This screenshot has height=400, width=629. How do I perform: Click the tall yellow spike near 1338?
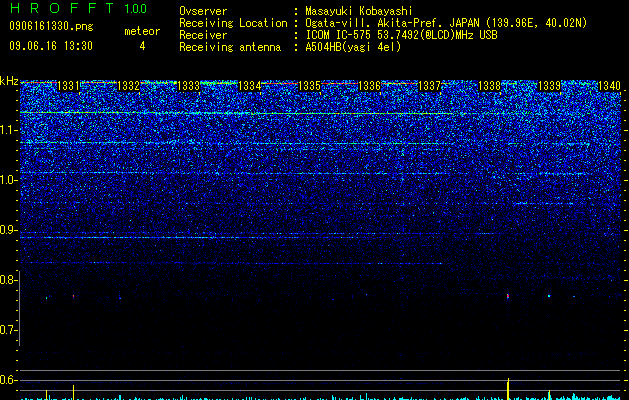pyautogui.click(x=508, y=388)
